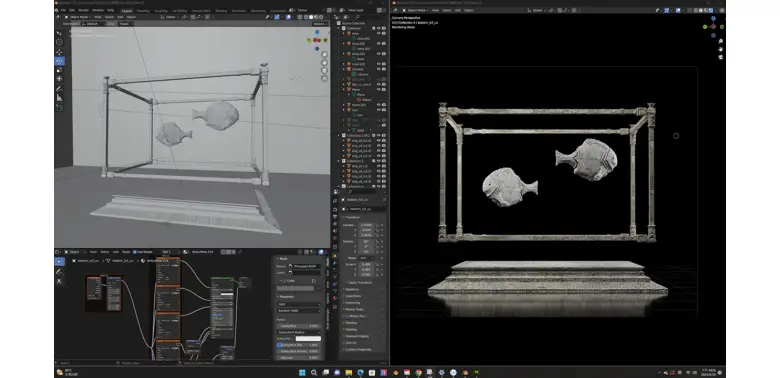The height and width of the screenshot is (378, 780).
Task: Toggle render camera icon for Plane in outliner
Action: point(384,90)
